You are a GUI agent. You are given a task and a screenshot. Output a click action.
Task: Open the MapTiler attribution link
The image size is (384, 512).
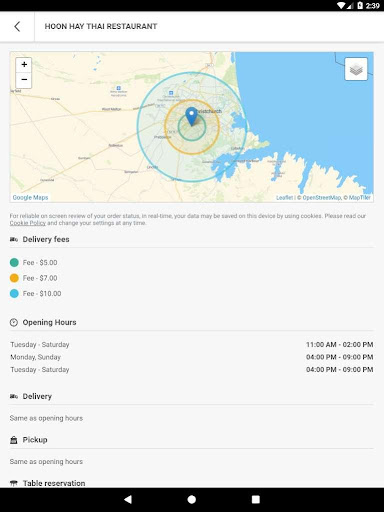[x=359, y=198]
